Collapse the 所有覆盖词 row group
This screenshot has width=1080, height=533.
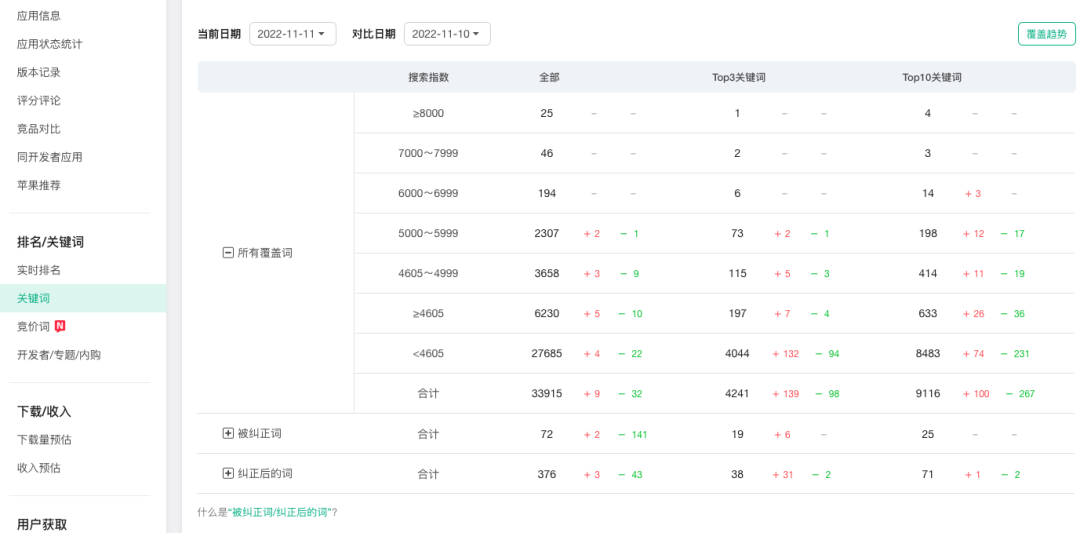[x=228, y=253]
